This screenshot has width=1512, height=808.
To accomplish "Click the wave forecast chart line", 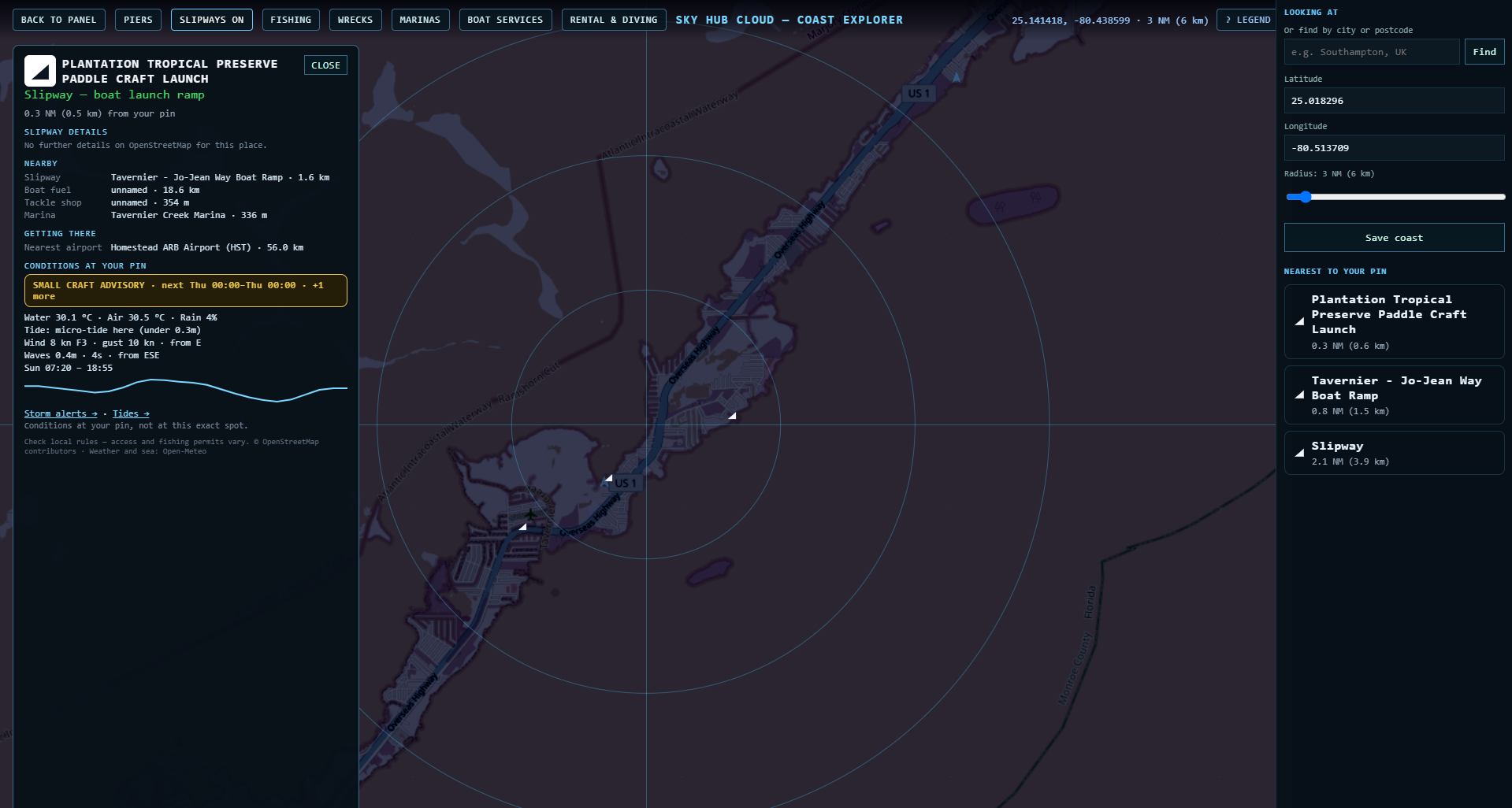I will 185,390.
